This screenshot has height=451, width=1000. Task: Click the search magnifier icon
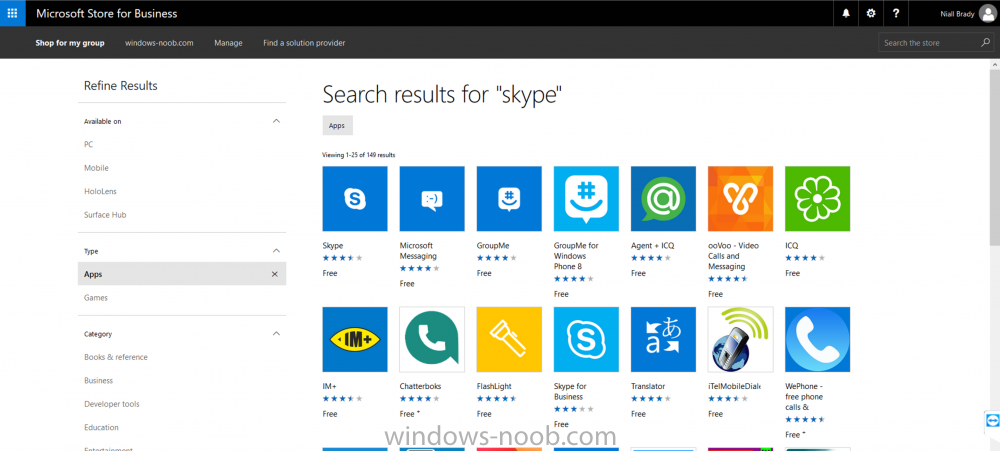tap(985, 43)
